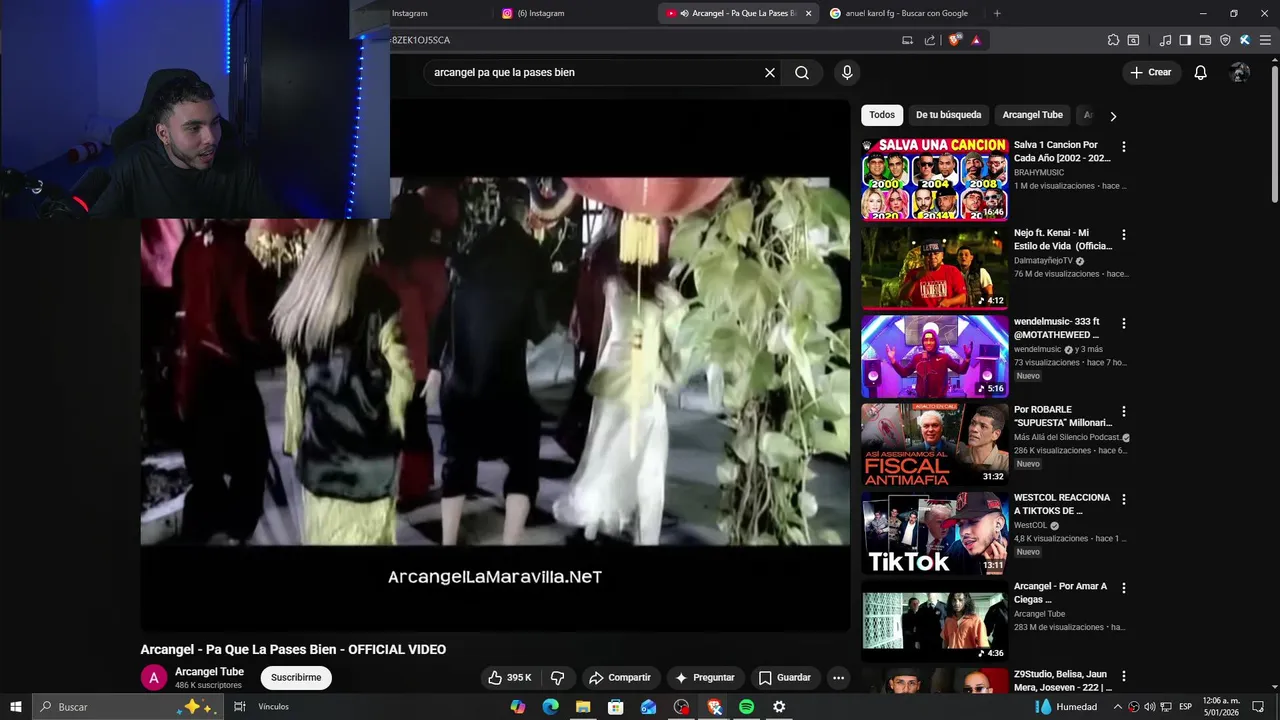Open the taskbar clock showing 12:06 a. m.
This screenshot has height=720, width=1280.
pyautogui.click(x=1221, y=707)
